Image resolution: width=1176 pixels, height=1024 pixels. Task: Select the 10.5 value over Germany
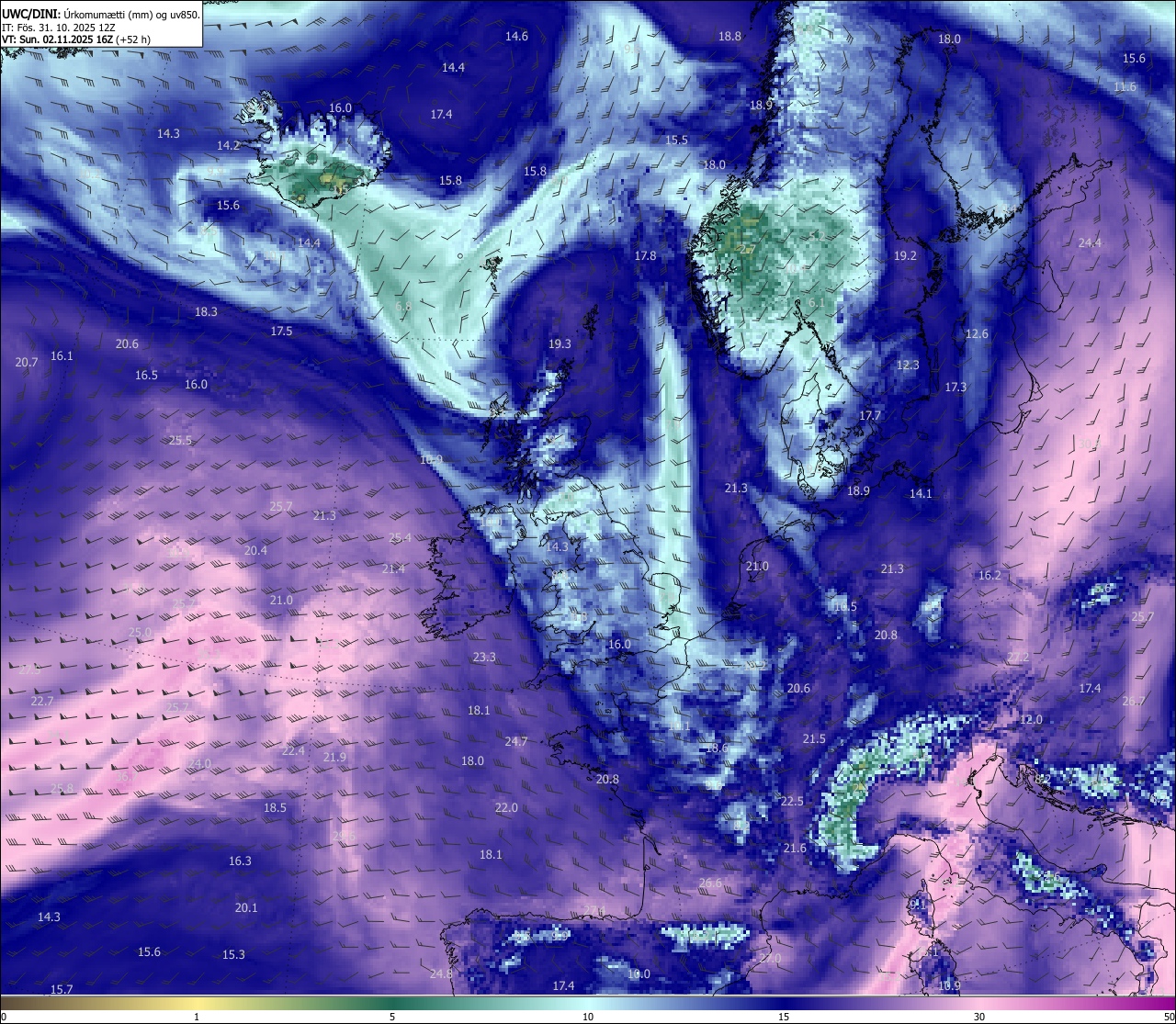pyautogui.click(x=844, y=607)
